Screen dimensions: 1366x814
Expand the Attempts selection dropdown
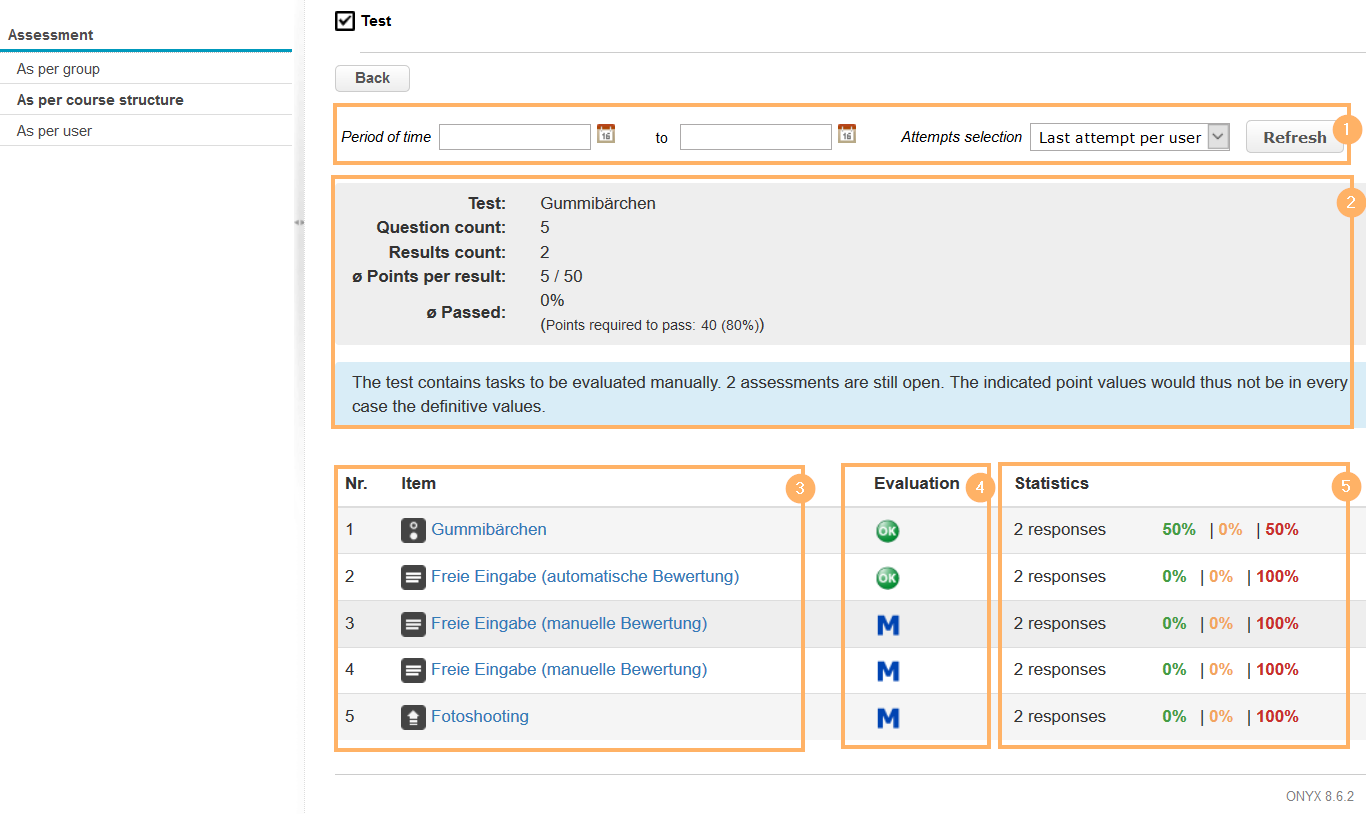click(1218, 137)
